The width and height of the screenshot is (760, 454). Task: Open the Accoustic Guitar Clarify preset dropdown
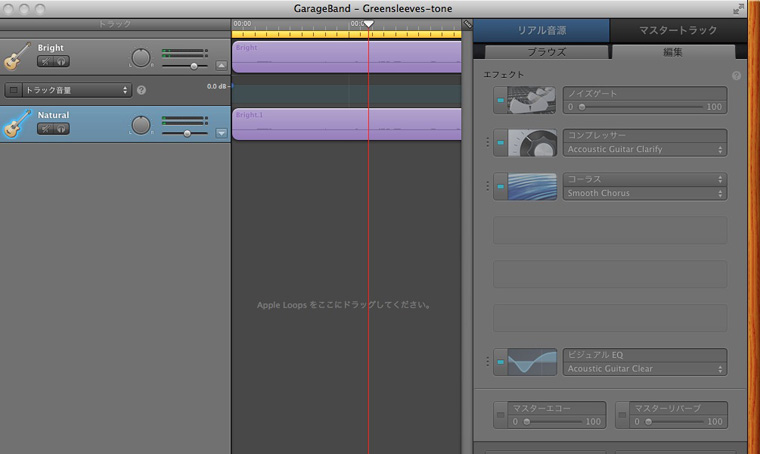click(x=645, y=150)
